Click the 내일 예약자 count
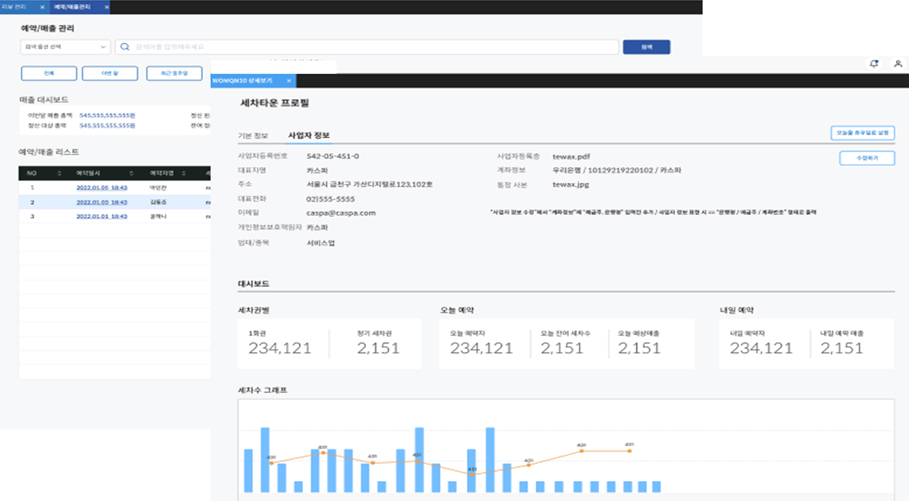The height and width of the screenshot is (501, 909). point(761,348)
